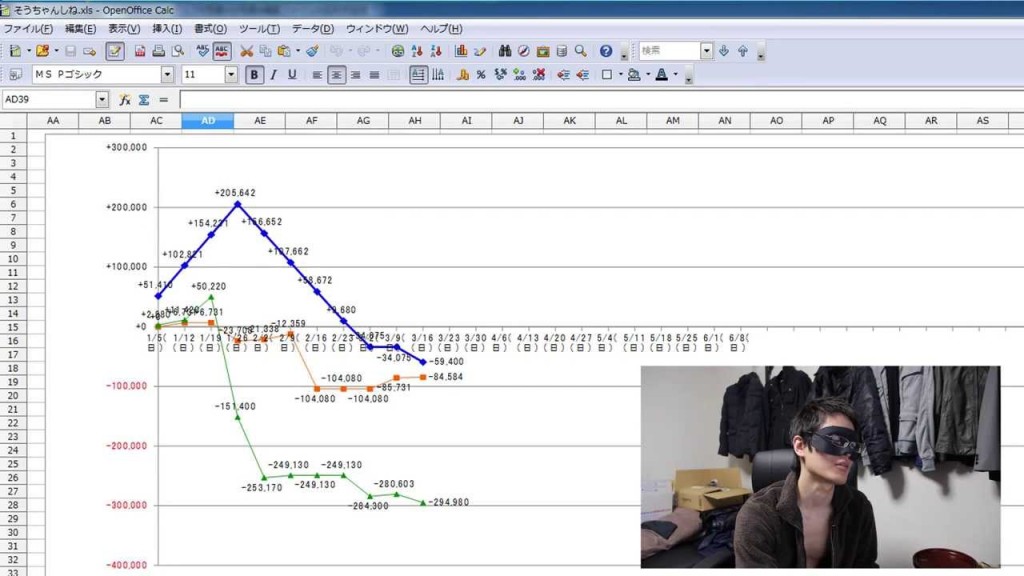Screen dimensions: 1024x576
Task: Insert a chart using the chart icon
Action: (x=461, y=51)
